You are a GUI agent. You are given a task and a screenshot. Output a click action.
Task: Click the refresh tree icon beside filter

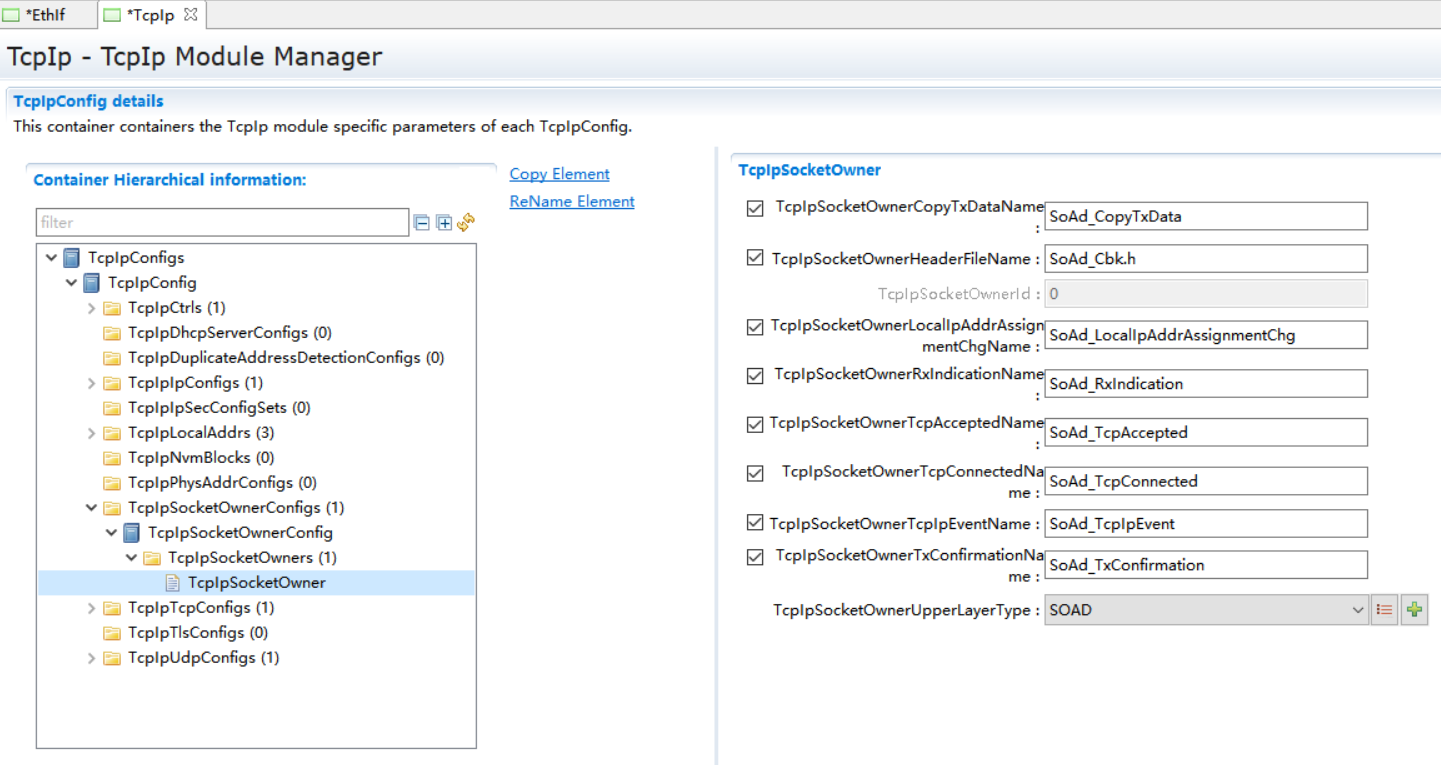click(x=466, y=223)
